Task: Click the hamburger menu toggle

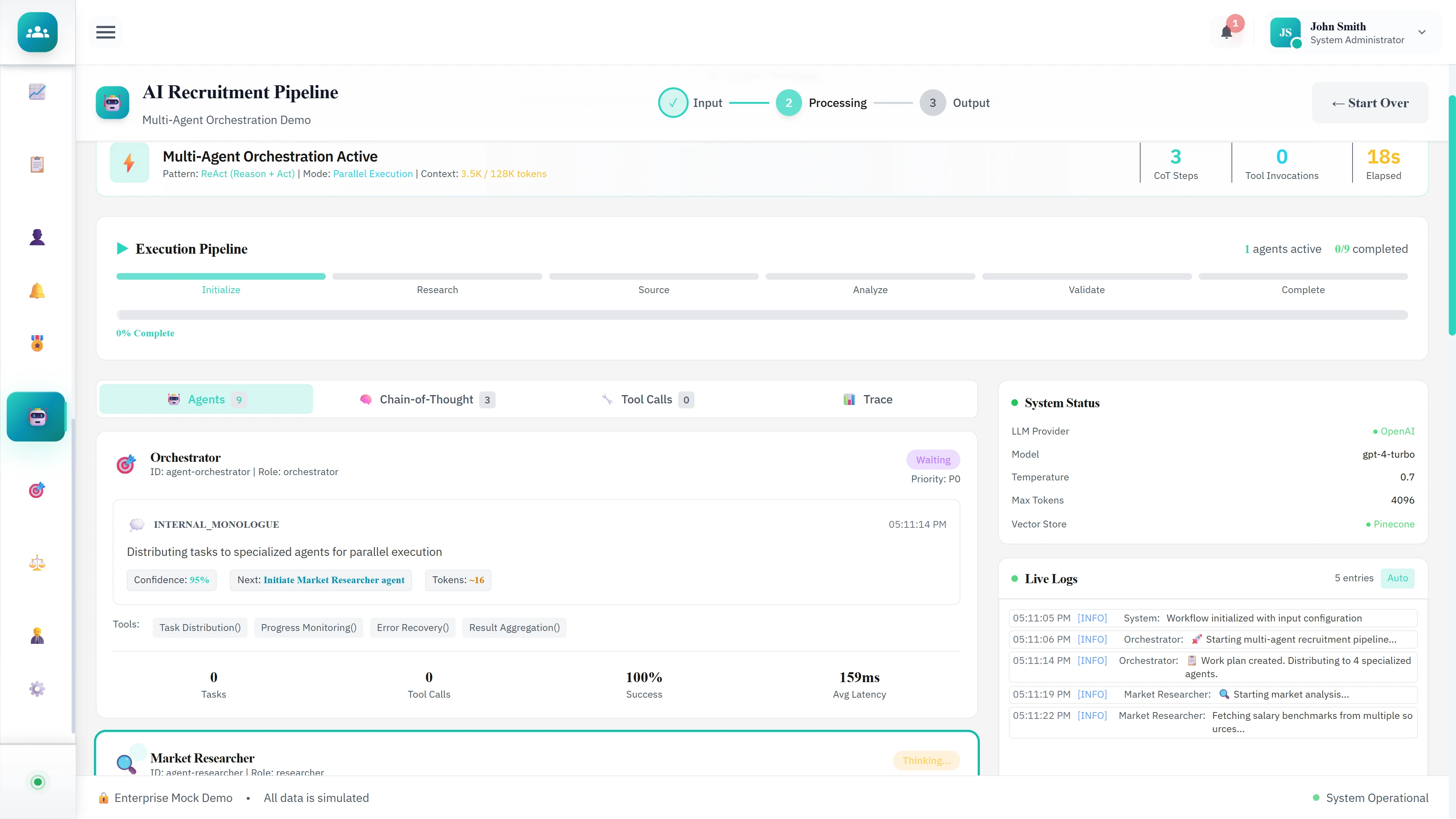Action: [105, 32]
